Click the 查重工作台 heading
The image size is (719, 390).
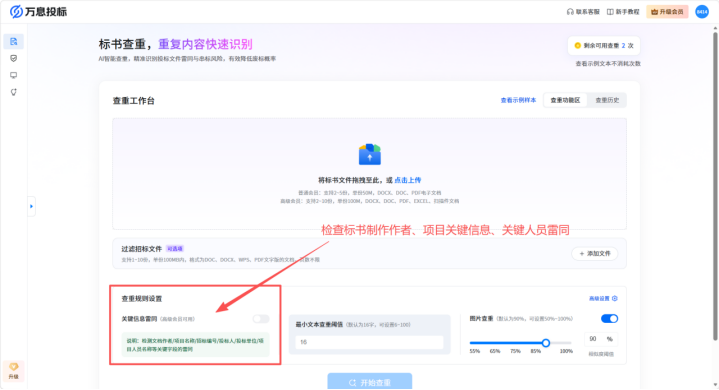133,101
